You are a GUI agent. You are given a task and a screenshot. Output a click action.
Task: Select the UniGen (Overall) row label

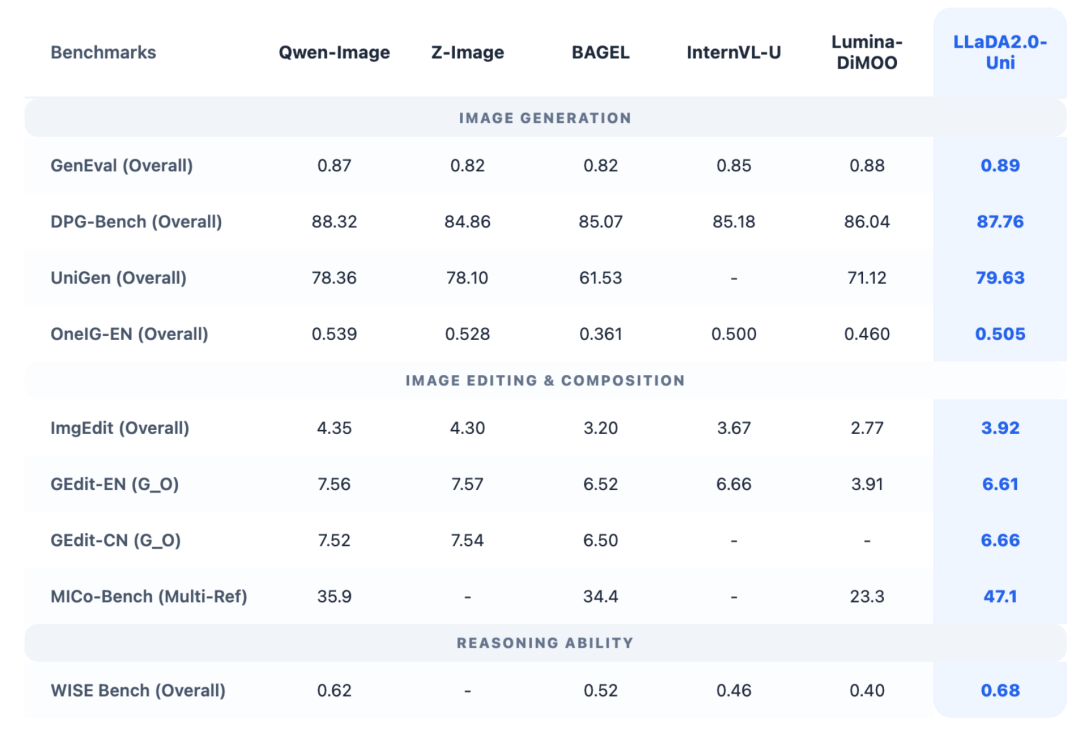(x=118, y=277)
